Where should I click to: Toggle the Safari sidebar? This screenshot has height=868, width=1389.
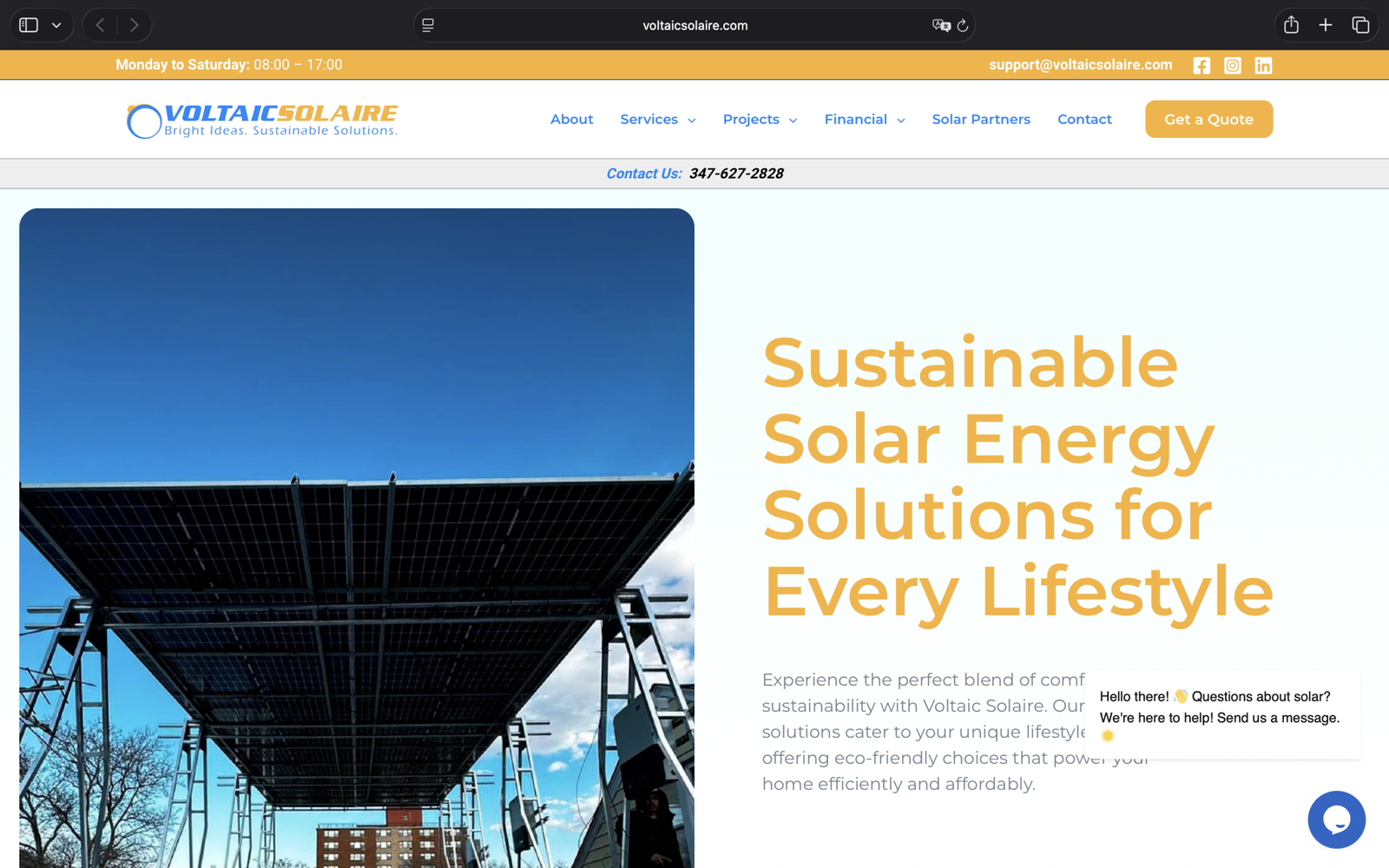coord(29,25)
